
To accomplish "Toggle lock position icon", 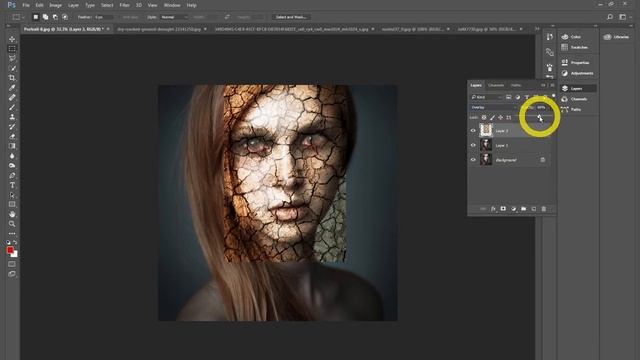I will (x=500, y=118).
